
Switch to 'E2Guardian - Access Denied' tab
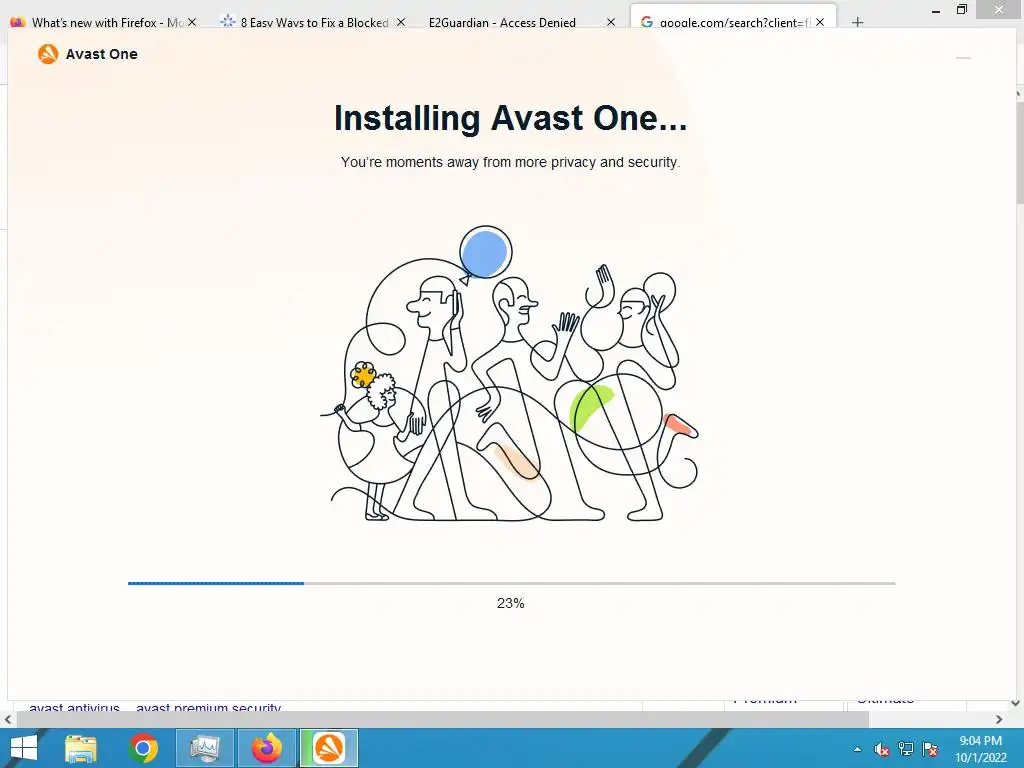[502, 22]
